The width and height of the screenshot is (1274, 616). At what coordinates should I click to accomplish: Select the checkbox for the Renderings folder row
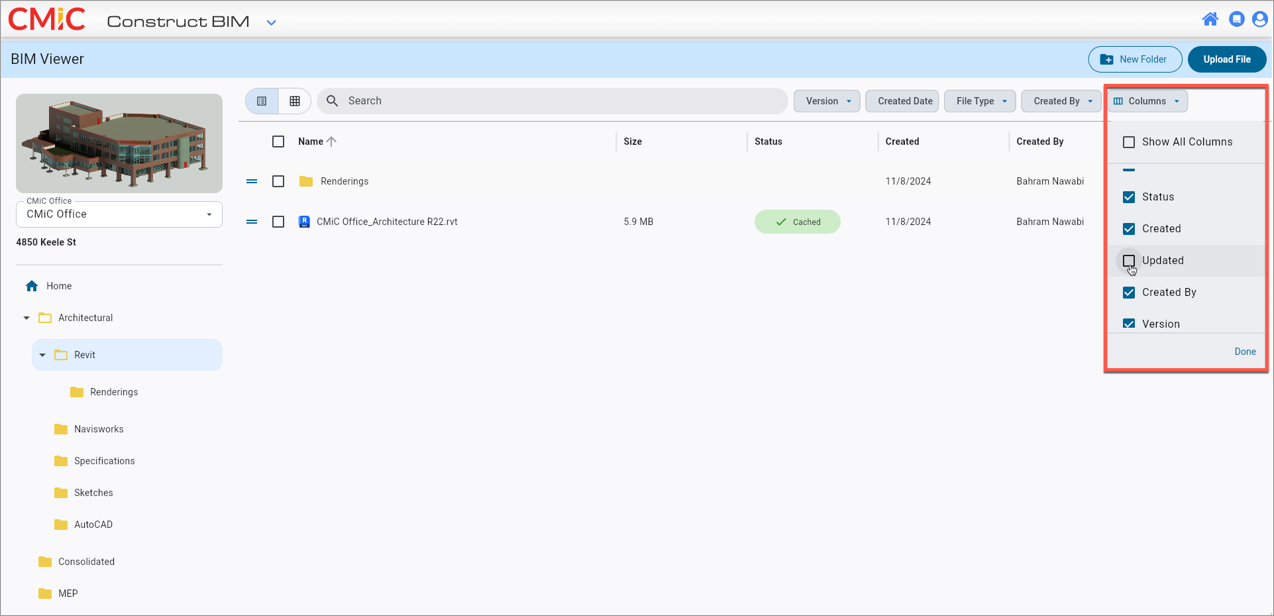278,181
